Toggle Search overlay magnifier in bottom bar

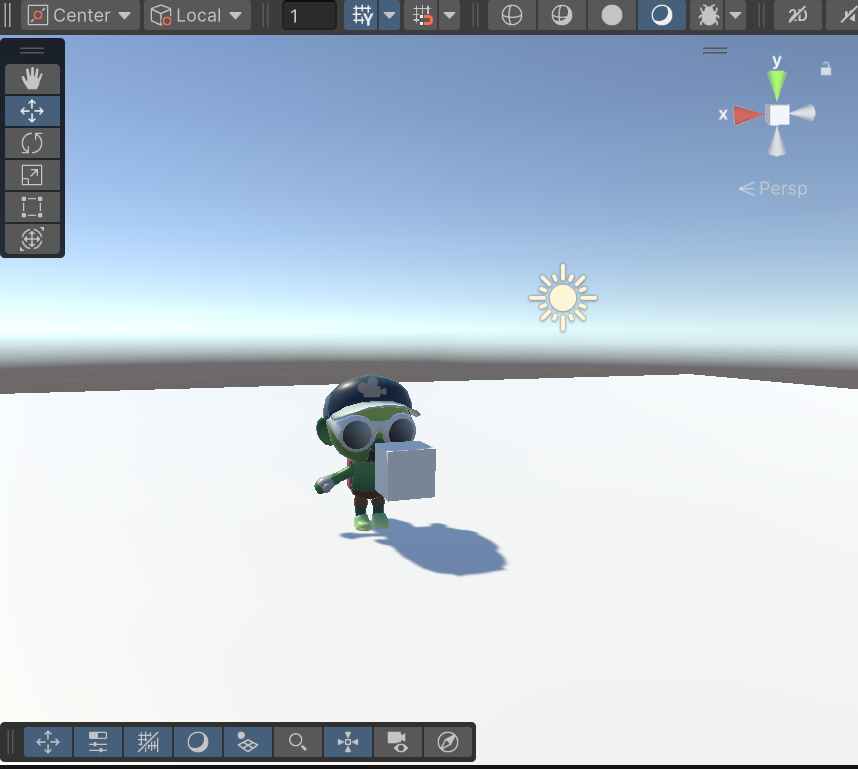[298, 742]
